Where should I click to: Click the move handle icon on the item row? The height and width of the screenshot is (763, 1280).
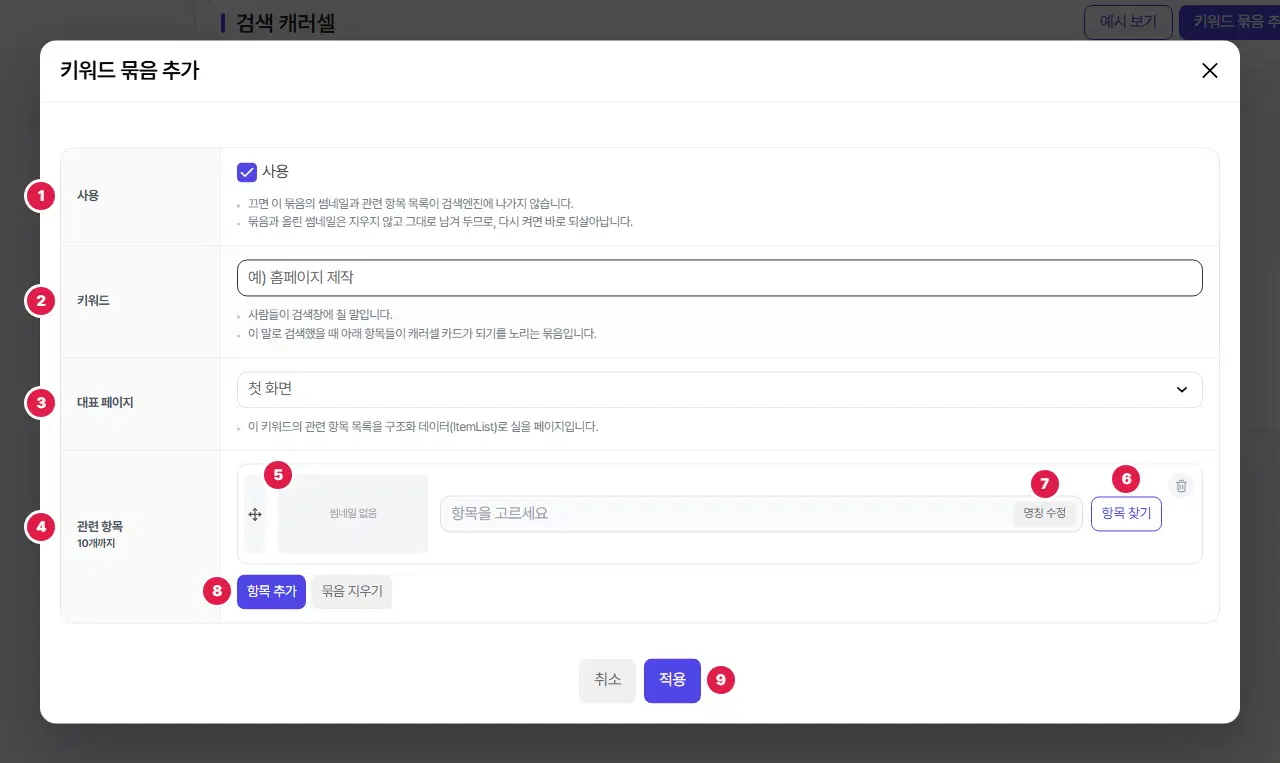255,514
